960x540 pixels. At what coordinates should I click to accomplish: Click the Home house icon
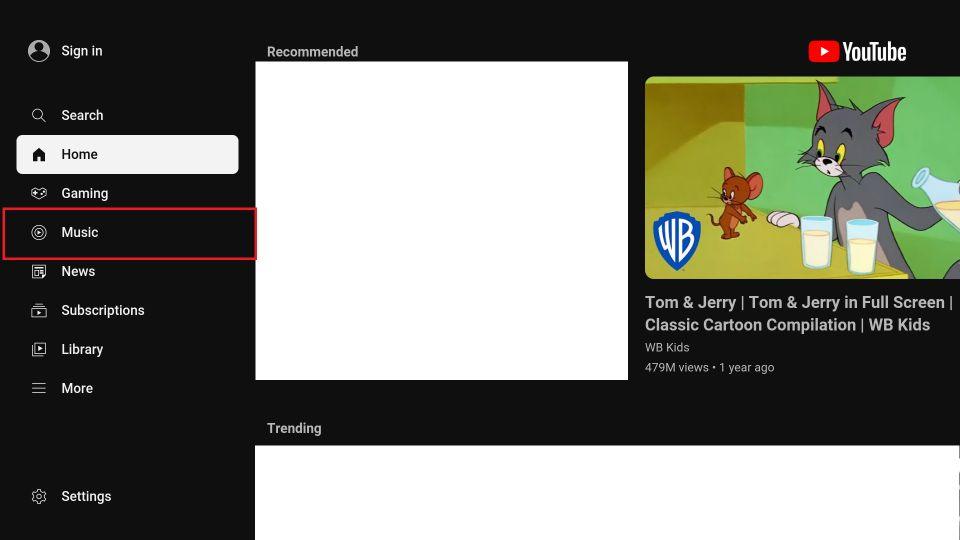pos(39,154)
